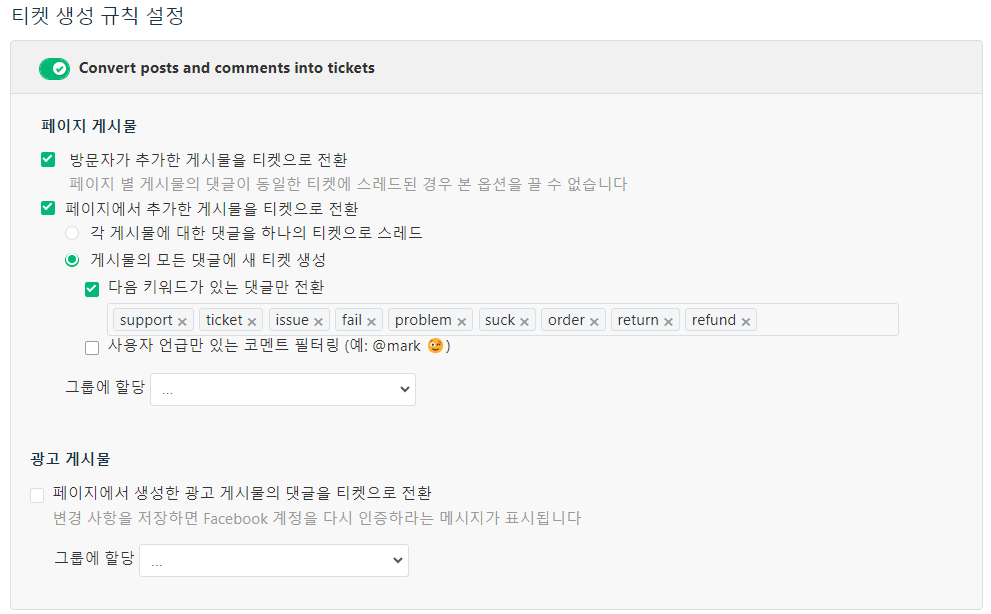991x614 pixels.
Task: Remove the 'return' keyword tag
Action: point(668,322)
